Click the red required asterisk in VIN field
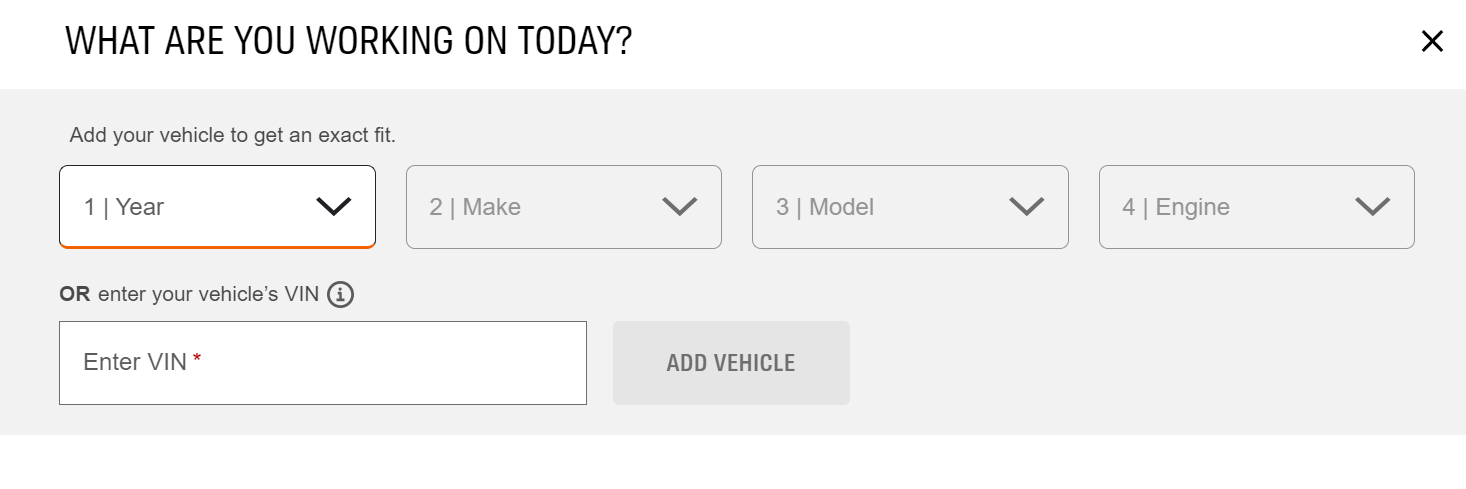Viewport: 1466px width, 489px height. 198,360
